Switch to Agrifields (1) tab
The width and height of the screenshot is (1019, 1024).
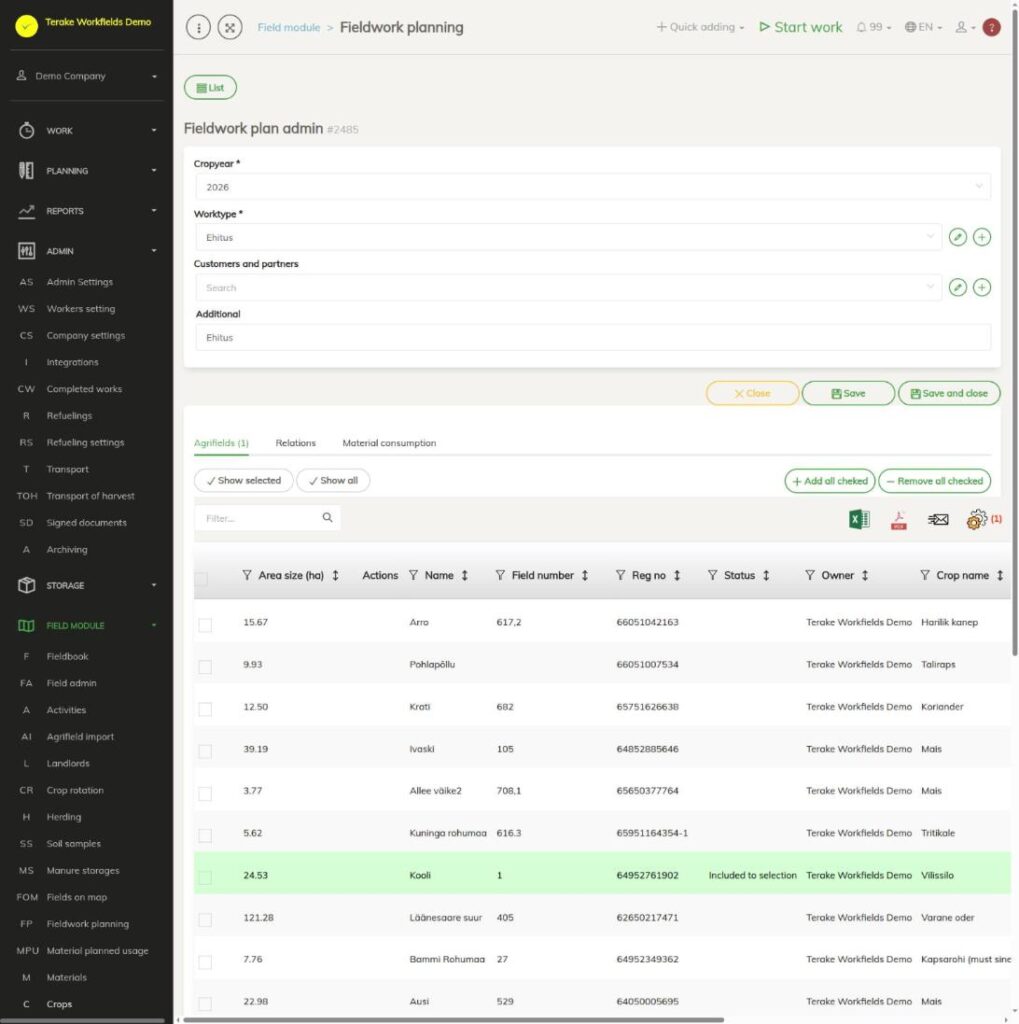(221, 443)
